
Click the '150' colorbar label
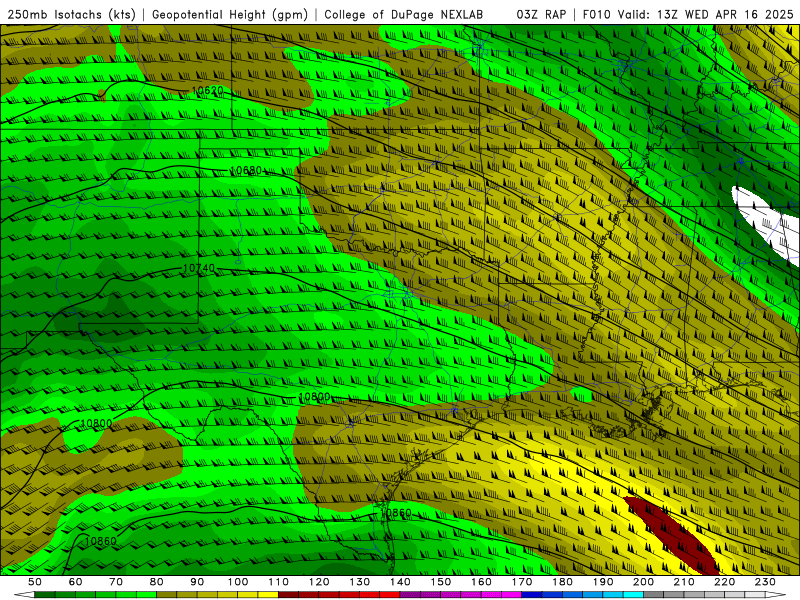[441, 582]
